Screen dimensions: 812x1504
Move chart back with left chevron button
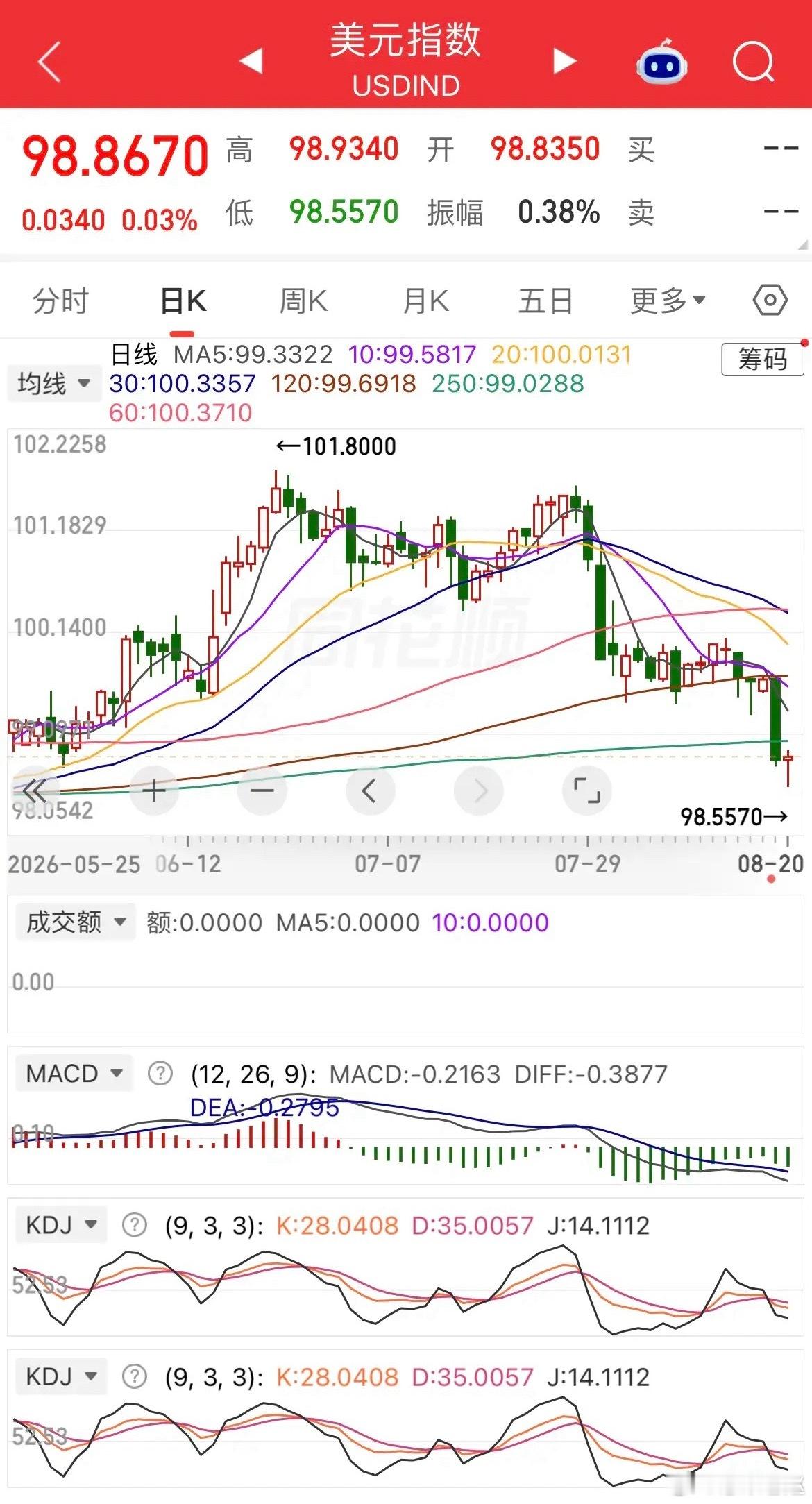click(370, 790)
